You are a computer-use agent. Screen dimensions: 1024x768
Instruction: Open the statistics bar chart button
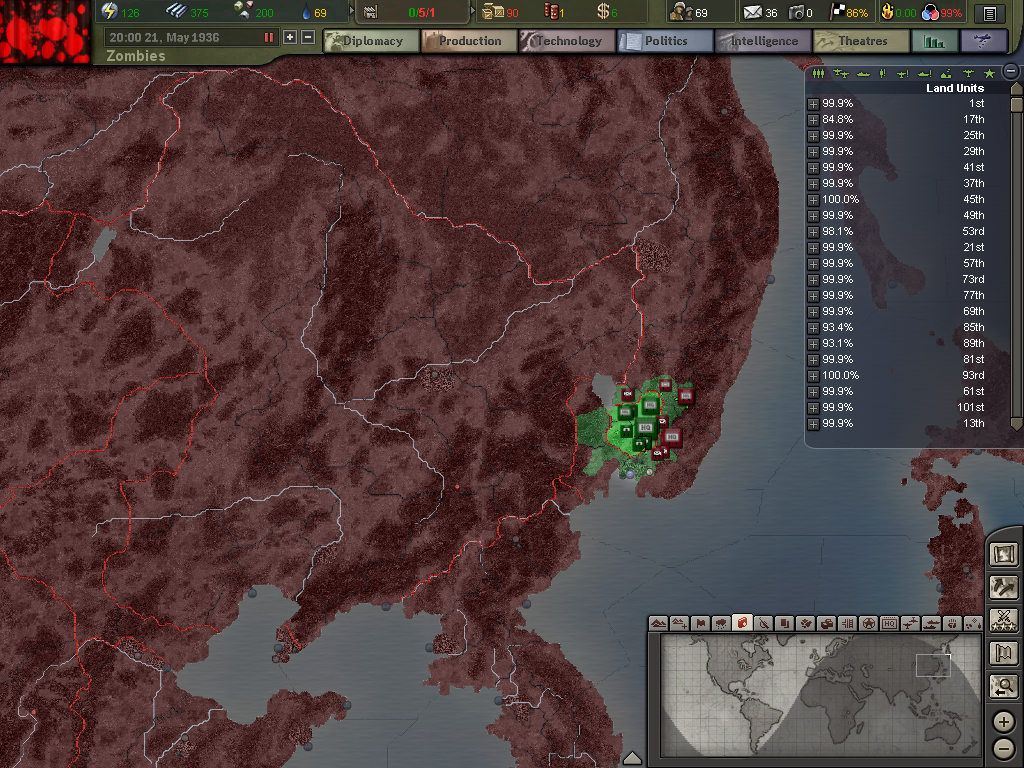pyautogui.click(x=935, y=41)
